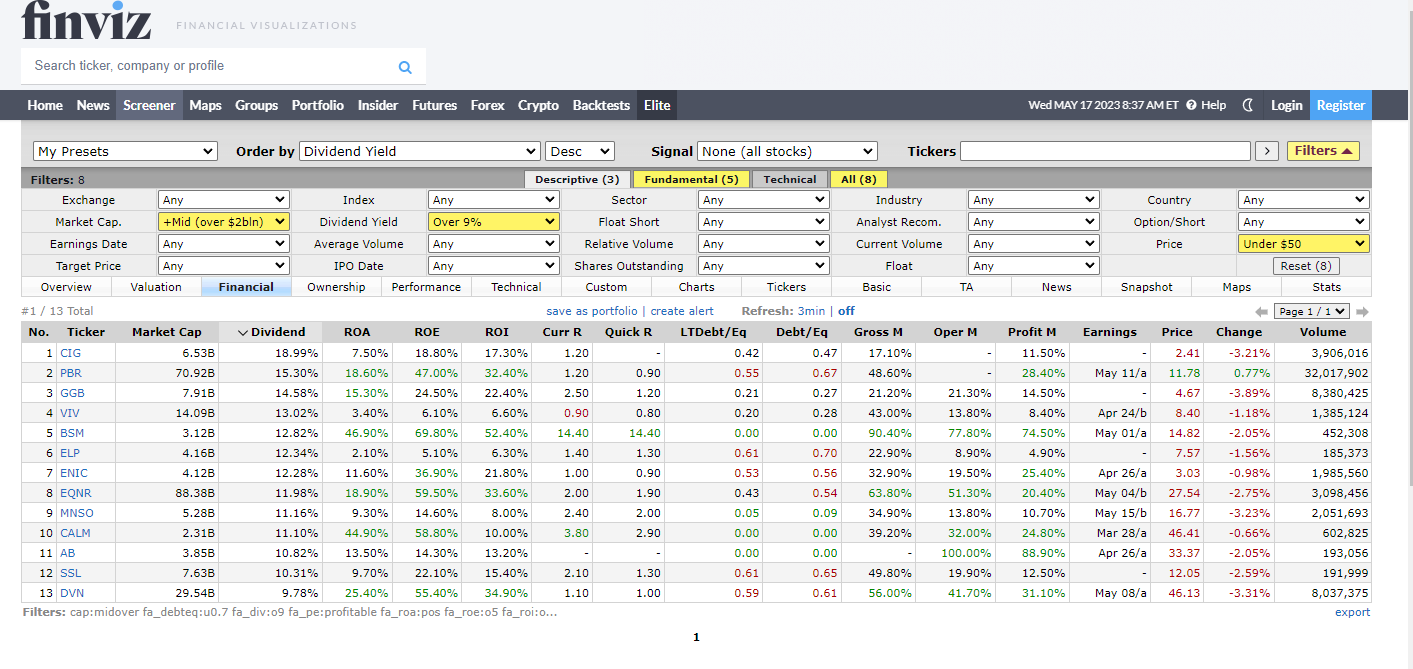Click page number 1 at bottom
The image size is (1413, 669).
click(696, 637)
